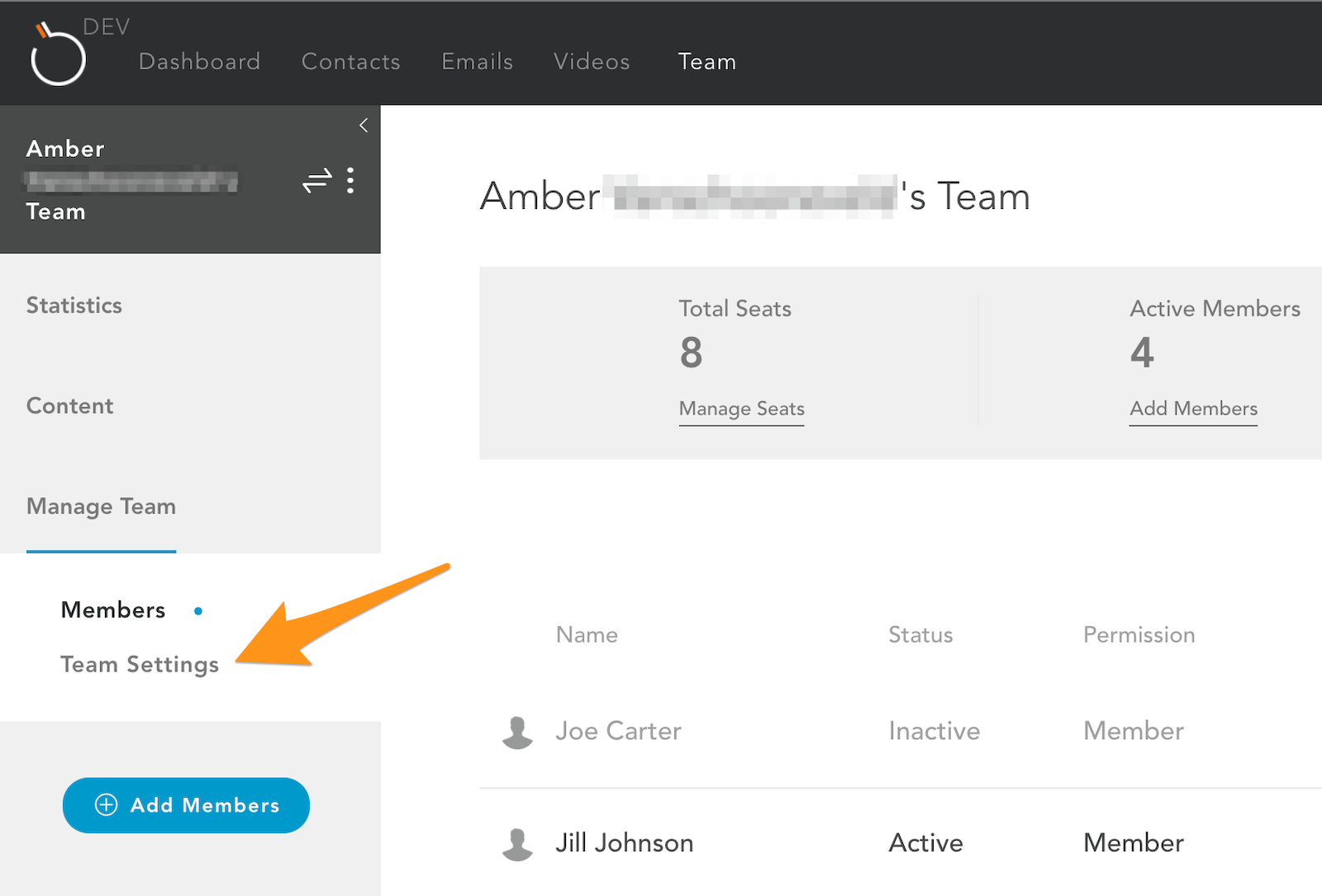The width and height of the screenshot is (1322, 896).
Task: Select Manage Team in the sidebar
Action: [x=101, y=506]
